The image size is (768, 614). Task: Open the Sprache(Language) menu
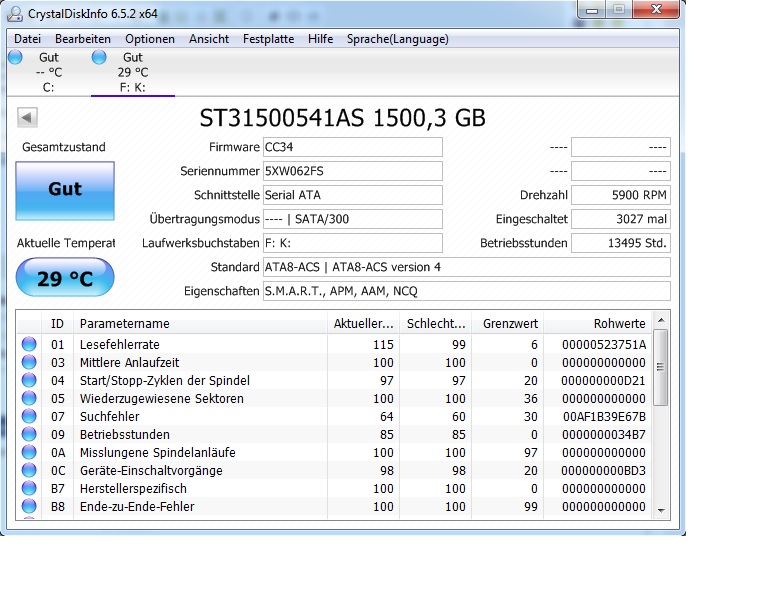398,39
